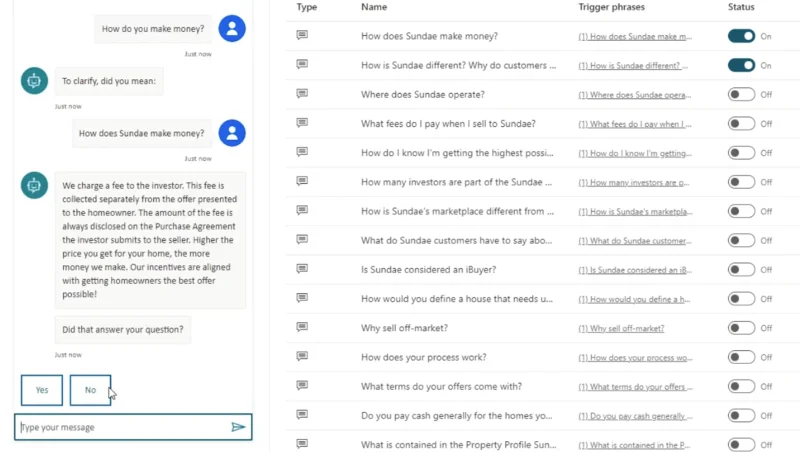800x452 pixels.
Task: Enable 'Is Sundae considered an iBuyer?' toggle
Action: click(741, 269)
